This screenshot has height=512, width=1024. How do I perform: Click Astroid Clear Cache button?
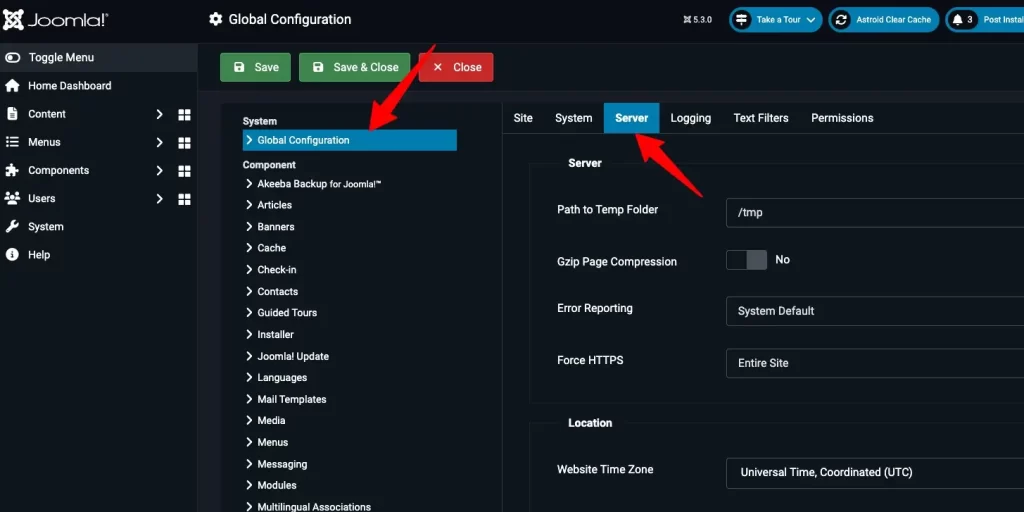pyautogui.click(x=884, y=20)
